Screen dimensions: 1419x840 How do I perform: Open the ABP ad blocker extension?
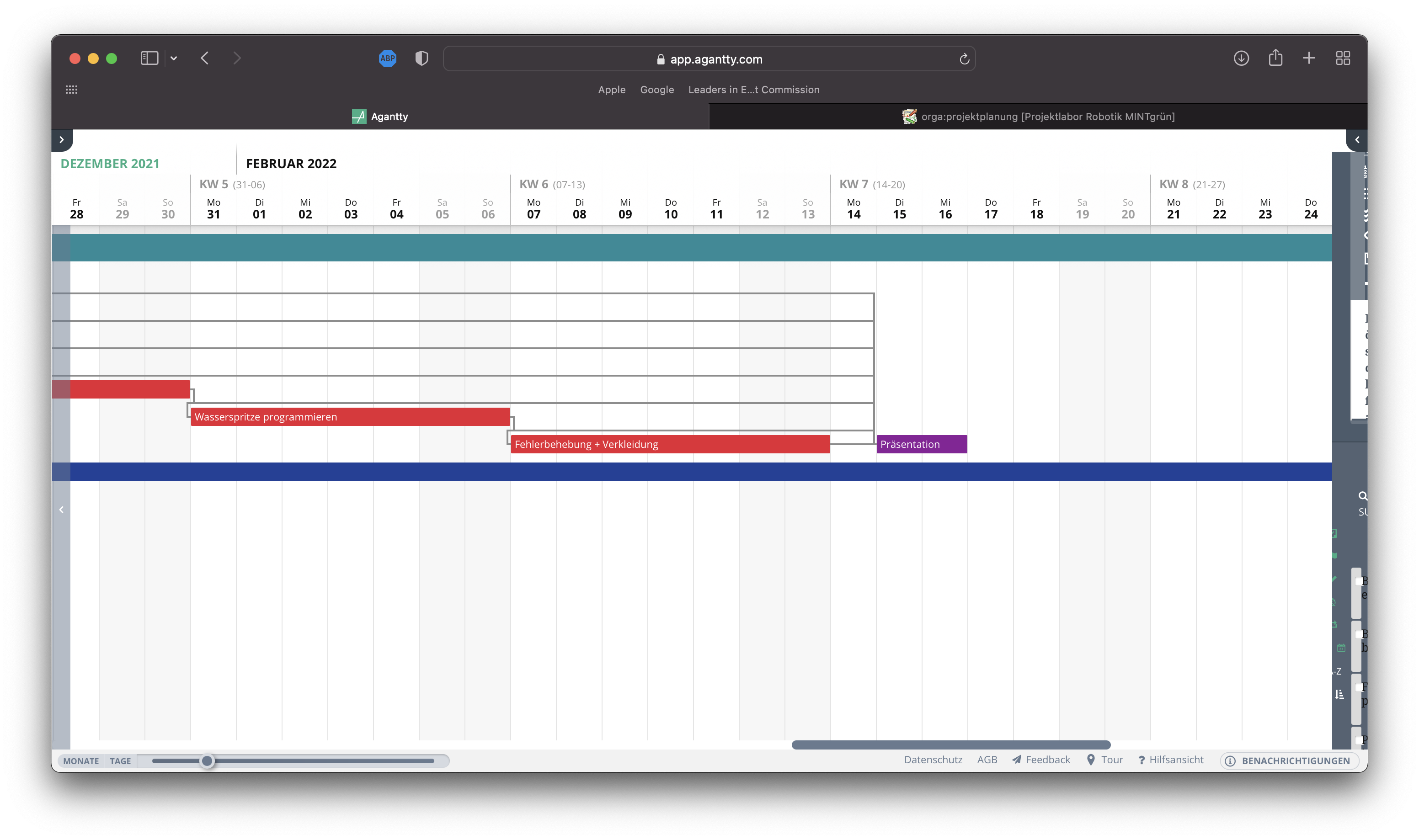pyautogui.click(x=388, y=58)
